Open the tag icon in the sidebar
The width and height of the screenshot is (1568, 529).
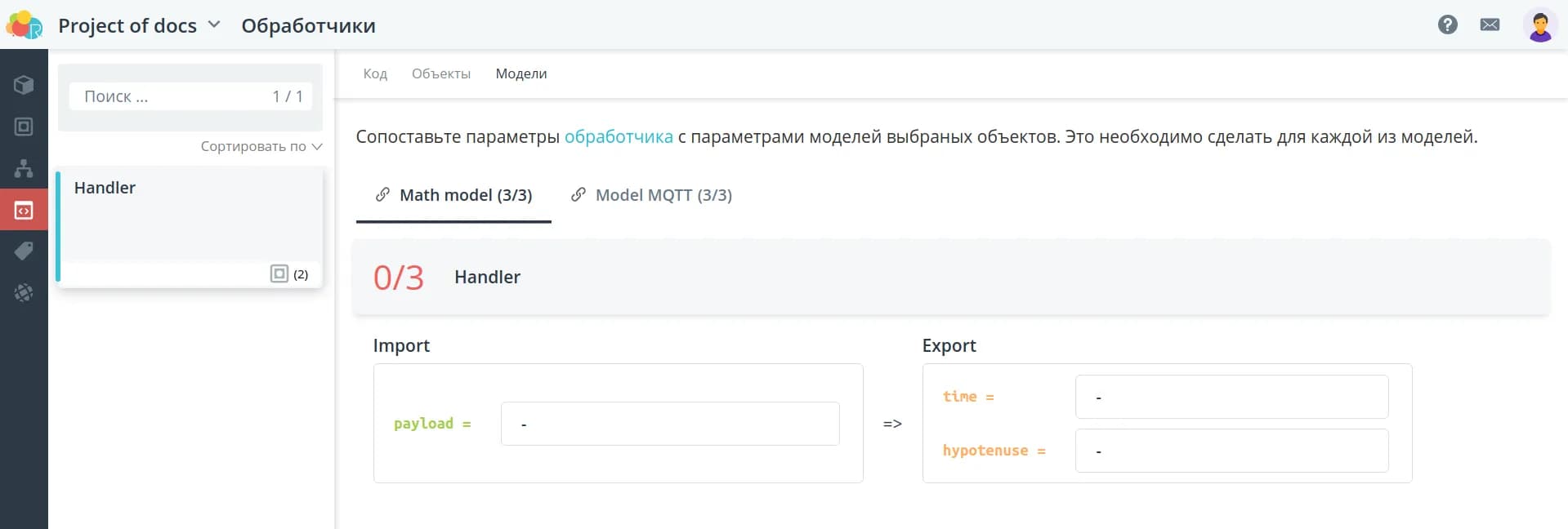[24, 251]
